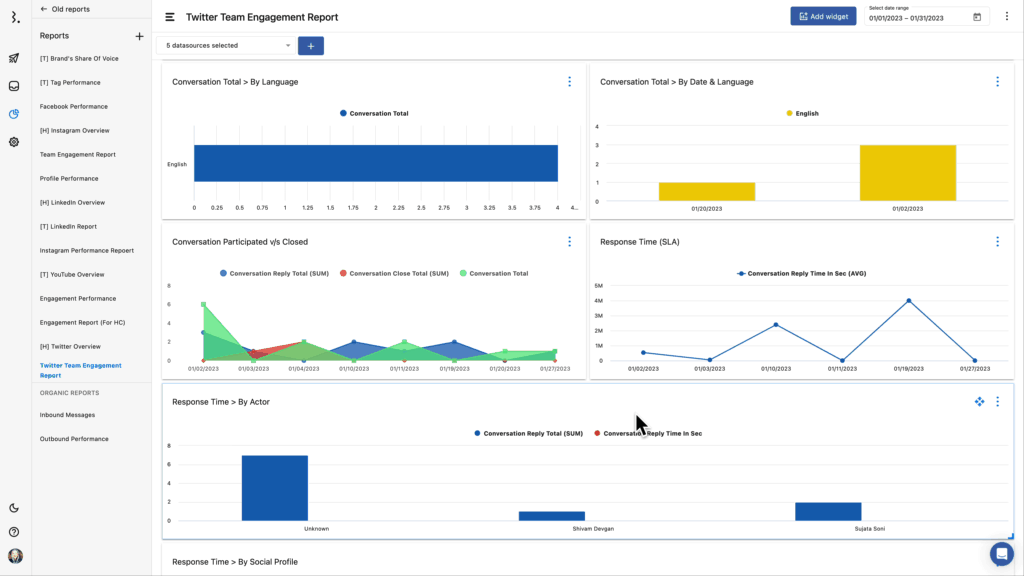Click the yellow English legend swatch
This screenshot has width=1024, height=576.
tap(789, 113)
